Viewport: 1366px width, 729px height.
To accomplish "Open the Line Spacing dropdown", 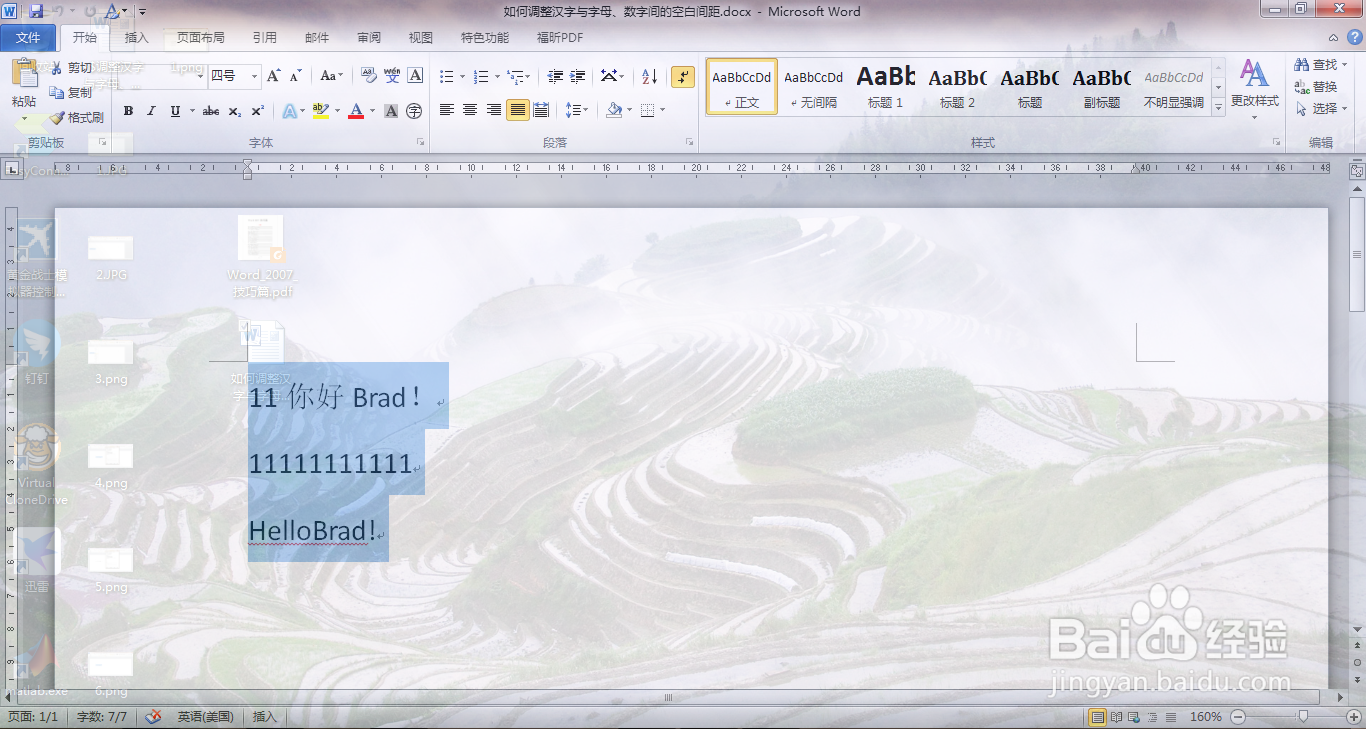I will click(x=576, y=110).
